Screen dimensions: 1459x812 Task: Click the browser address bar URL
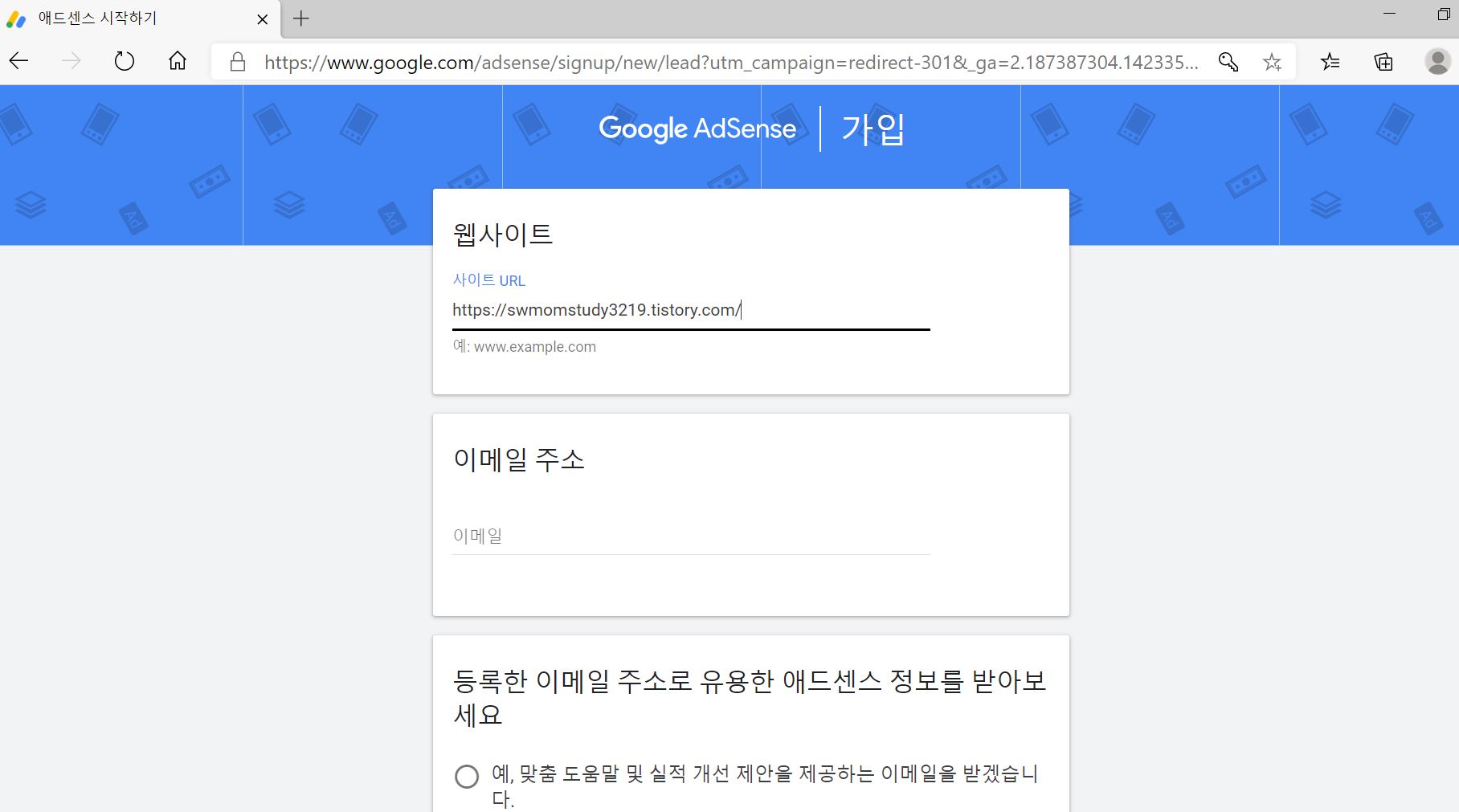tap(731, 62)
